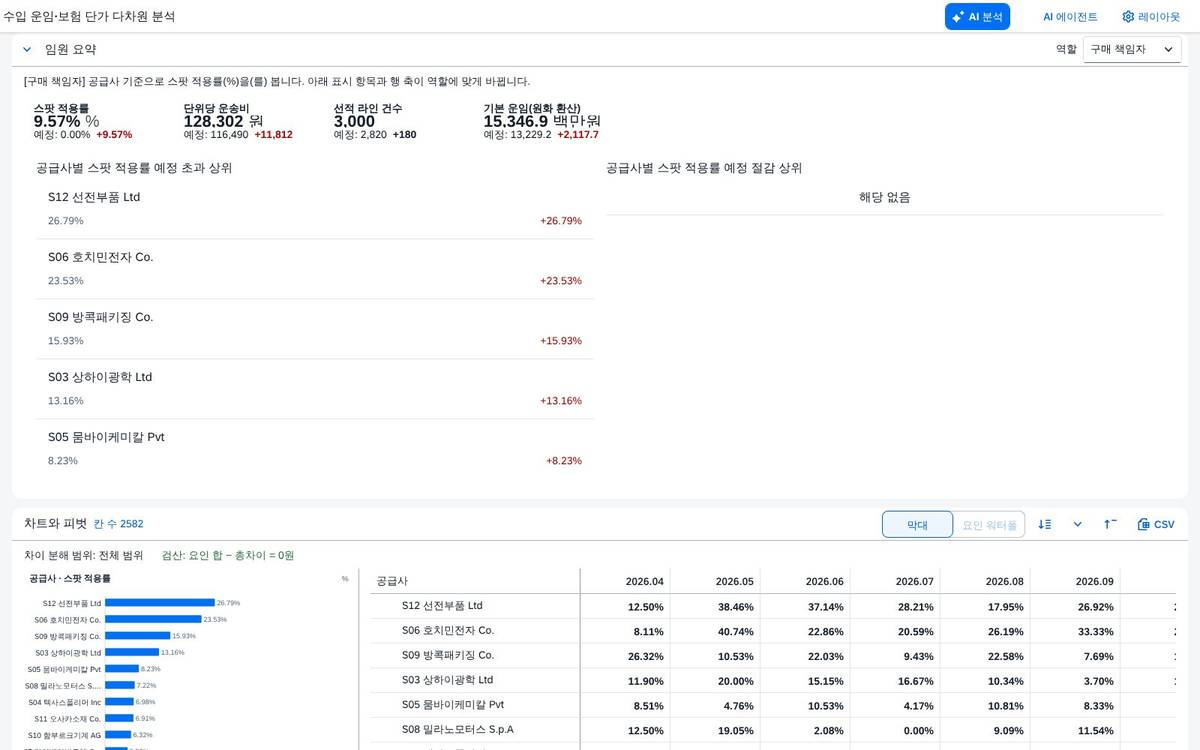Image resolution: width=1200 pixels, height=750 pixels.
Task: Select the S08 밀라노모터스 S.p.A pivot row label
Action: pyautogui.click(x=458, y=730)
